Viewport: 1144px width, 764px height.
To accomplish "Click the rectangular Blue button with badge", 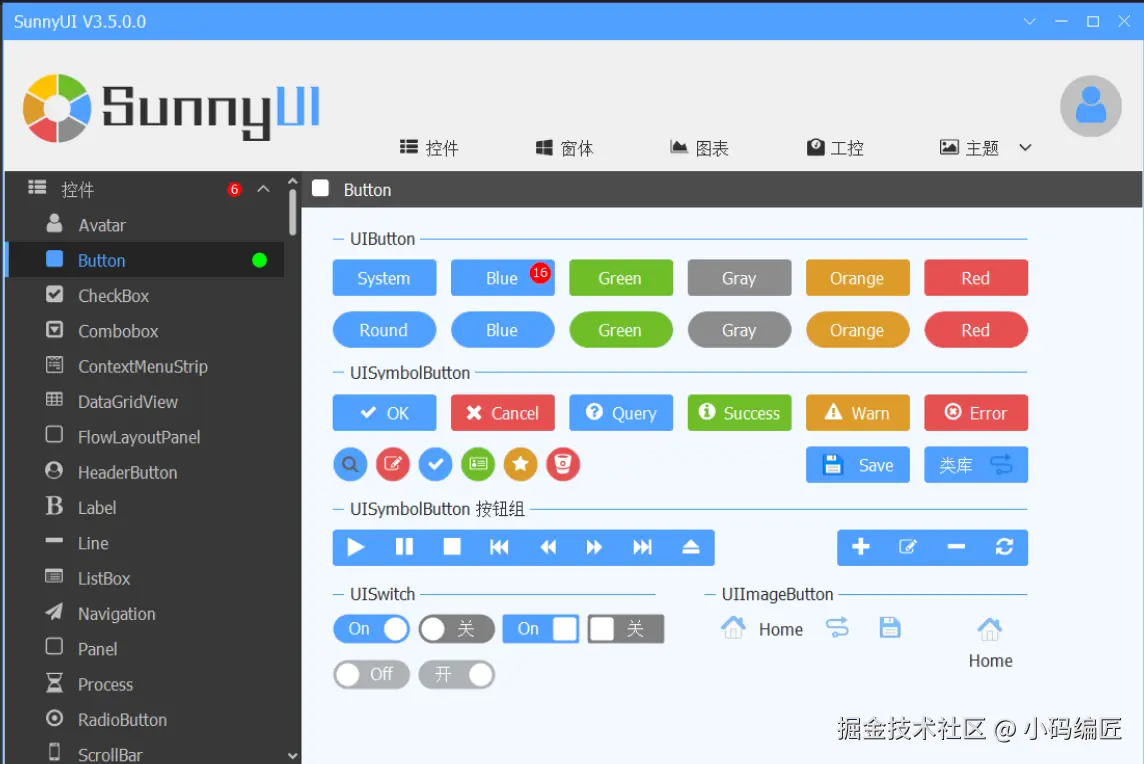I will tap(503, 278).
